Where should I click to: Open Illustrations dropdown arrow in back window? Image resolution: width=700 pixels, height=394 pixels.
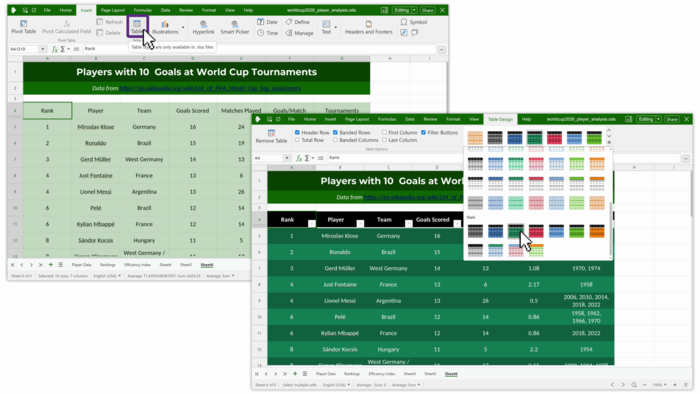tap(183, 27)
